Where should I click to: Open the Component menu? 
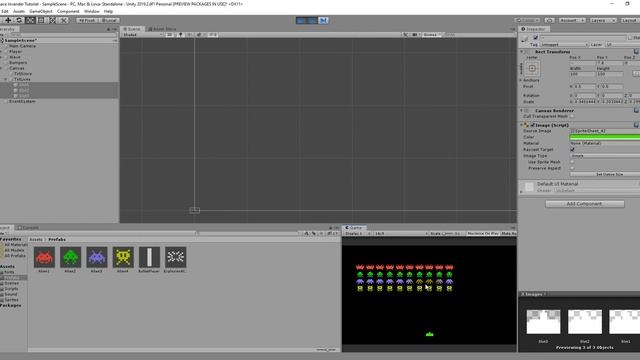click(x=68, y=11)
